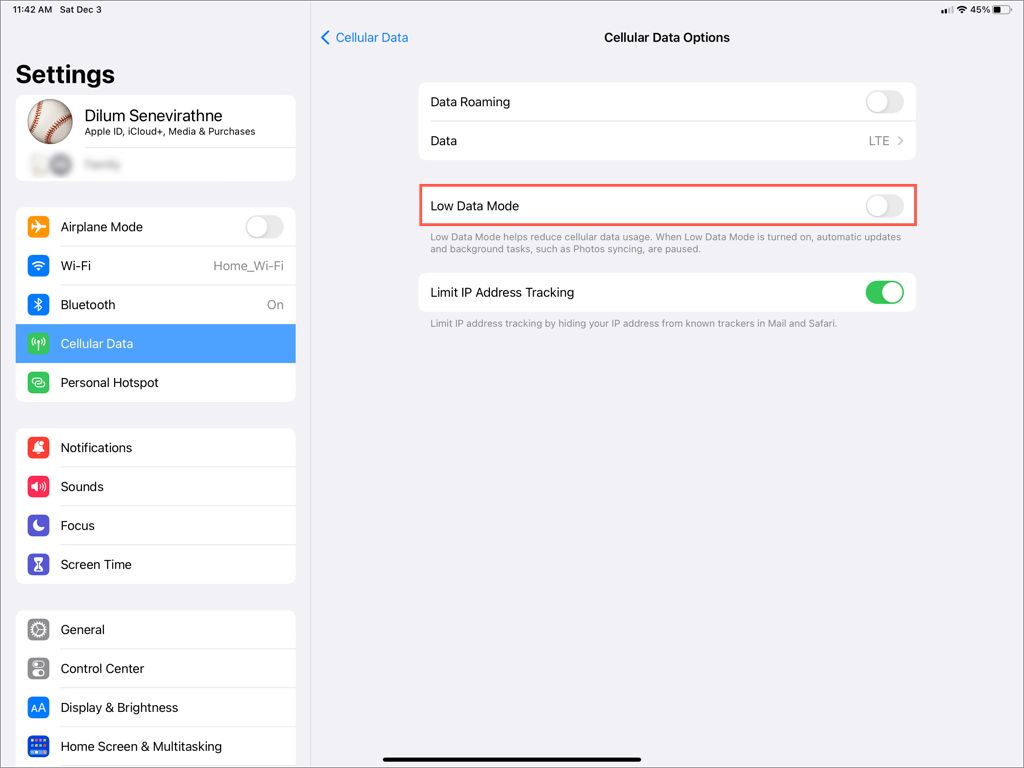Click the back chevron to Cellular Data
The height and width of the screenshot is (768, 1024).
point(325,37)
